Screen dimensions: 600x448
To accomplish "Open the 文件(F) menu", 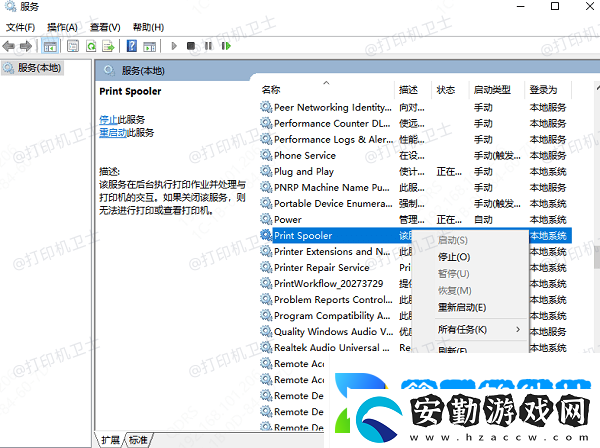I will pyautogui.click(x=21, y=27).
